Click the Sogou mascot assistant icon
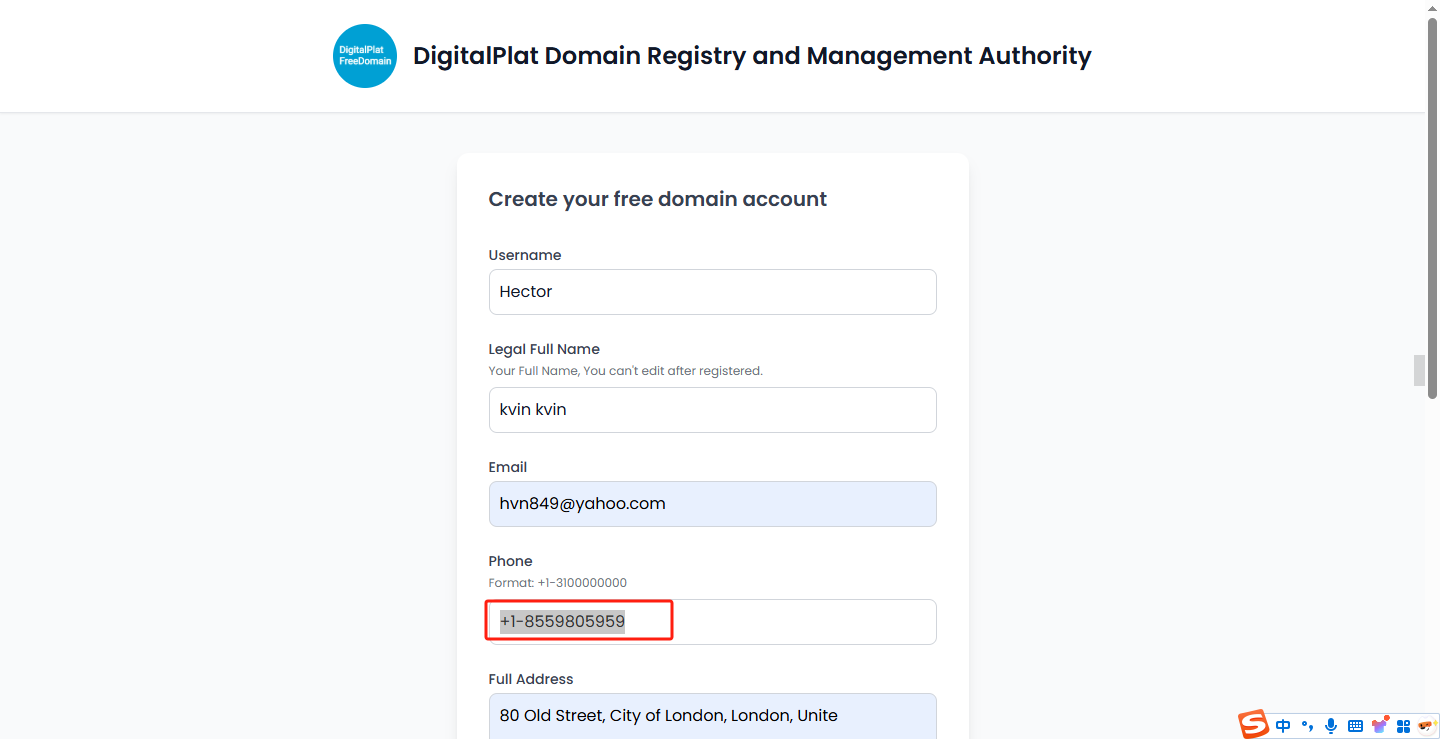This screenshot has width=1440, height=739. tap(1427, 725)
